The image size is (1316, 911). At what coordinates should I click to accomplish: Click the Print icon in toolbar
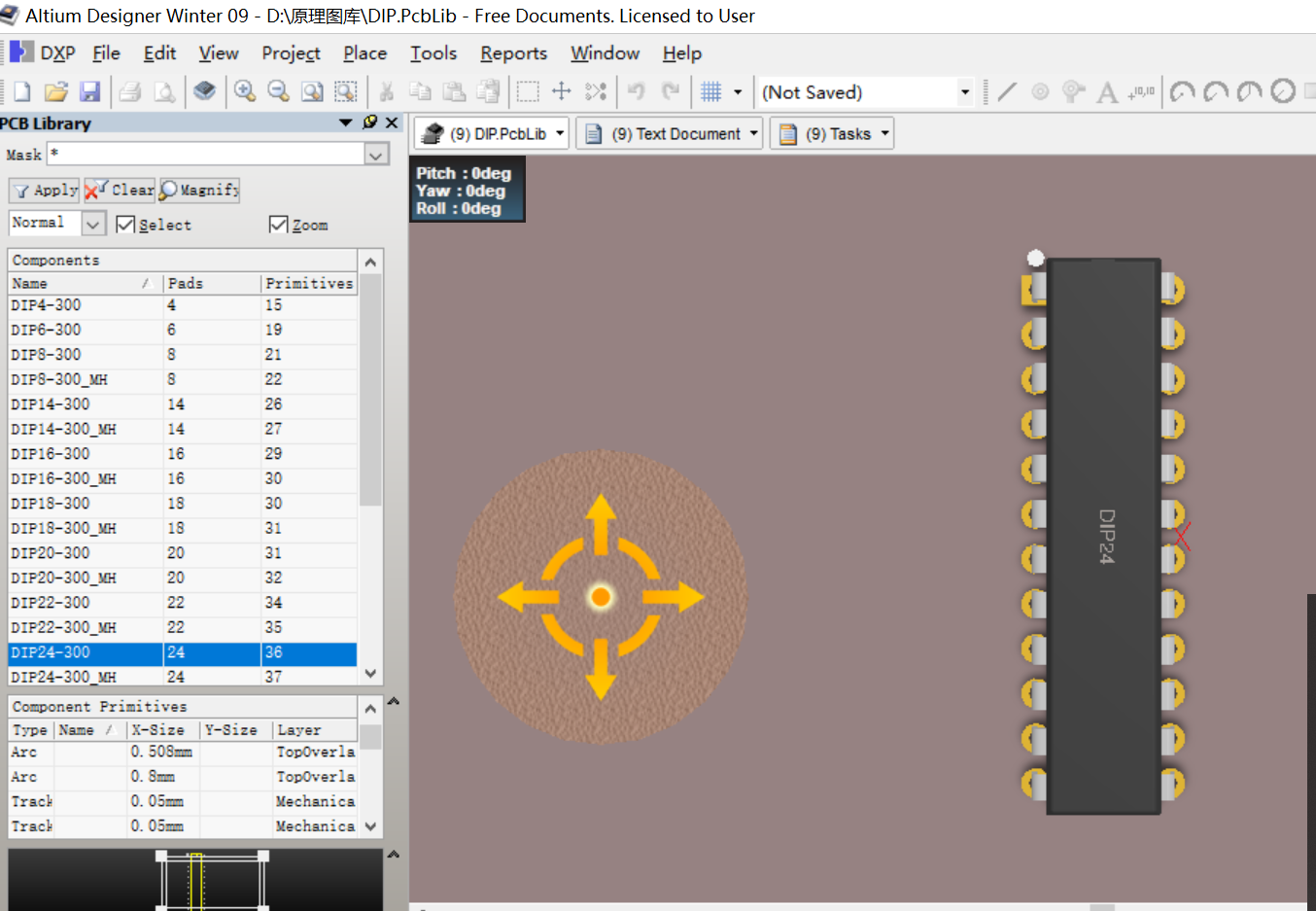click(130, 91)
